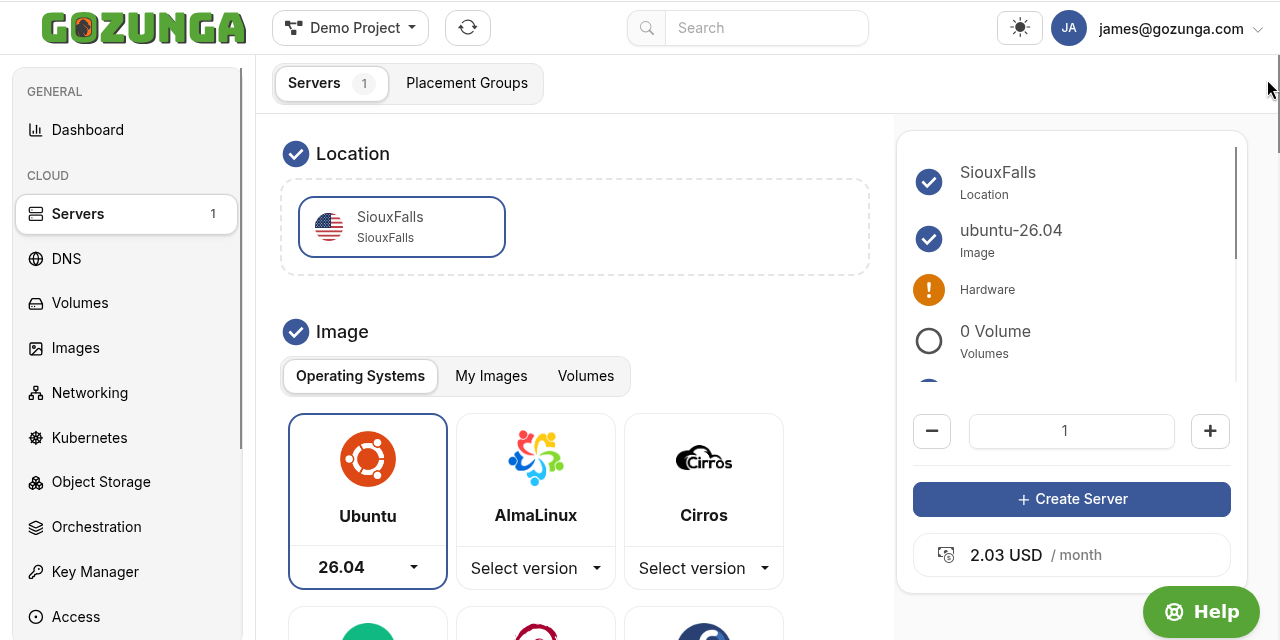
Task: Click the AlmaLinux logo icon
Action: pos(536,458)
